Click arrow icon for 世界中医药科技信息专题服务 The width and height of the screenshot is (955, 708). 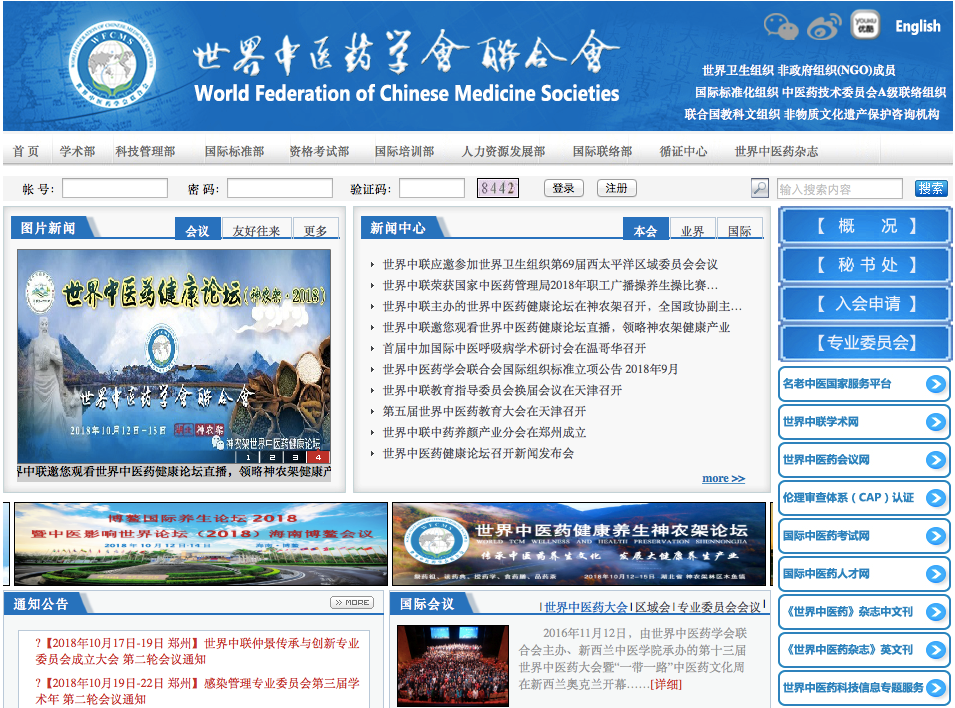(x=936, y=688)
